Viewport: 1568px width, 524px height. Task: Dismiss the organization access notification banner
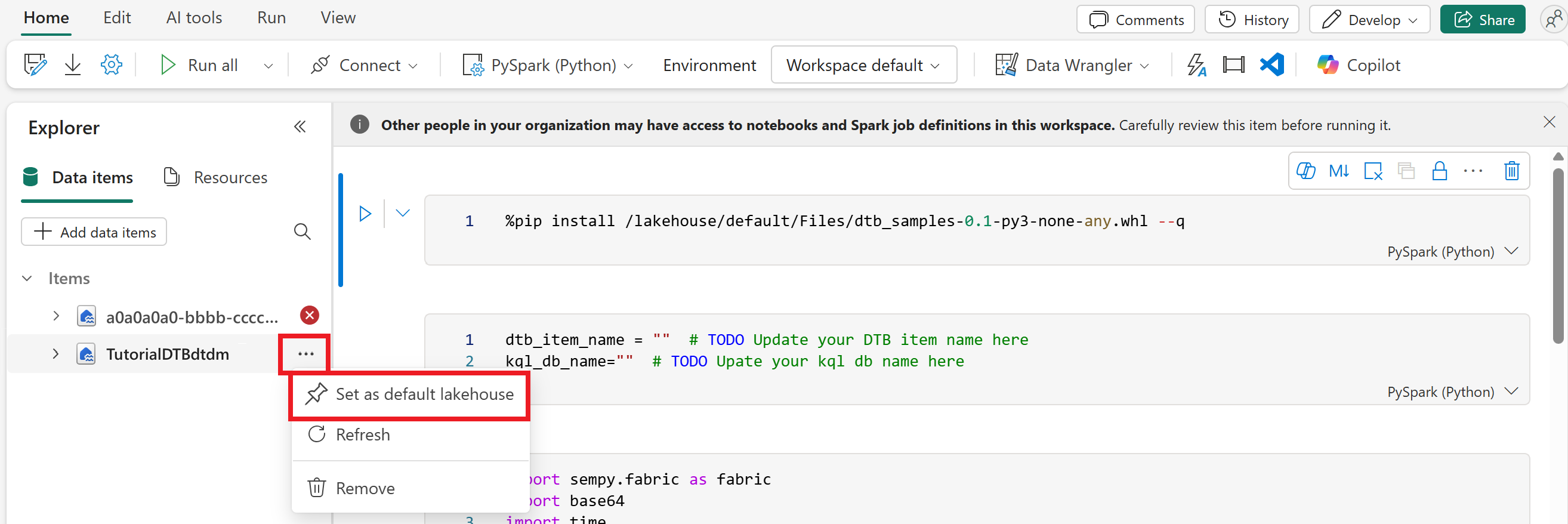pos(1549,122)
